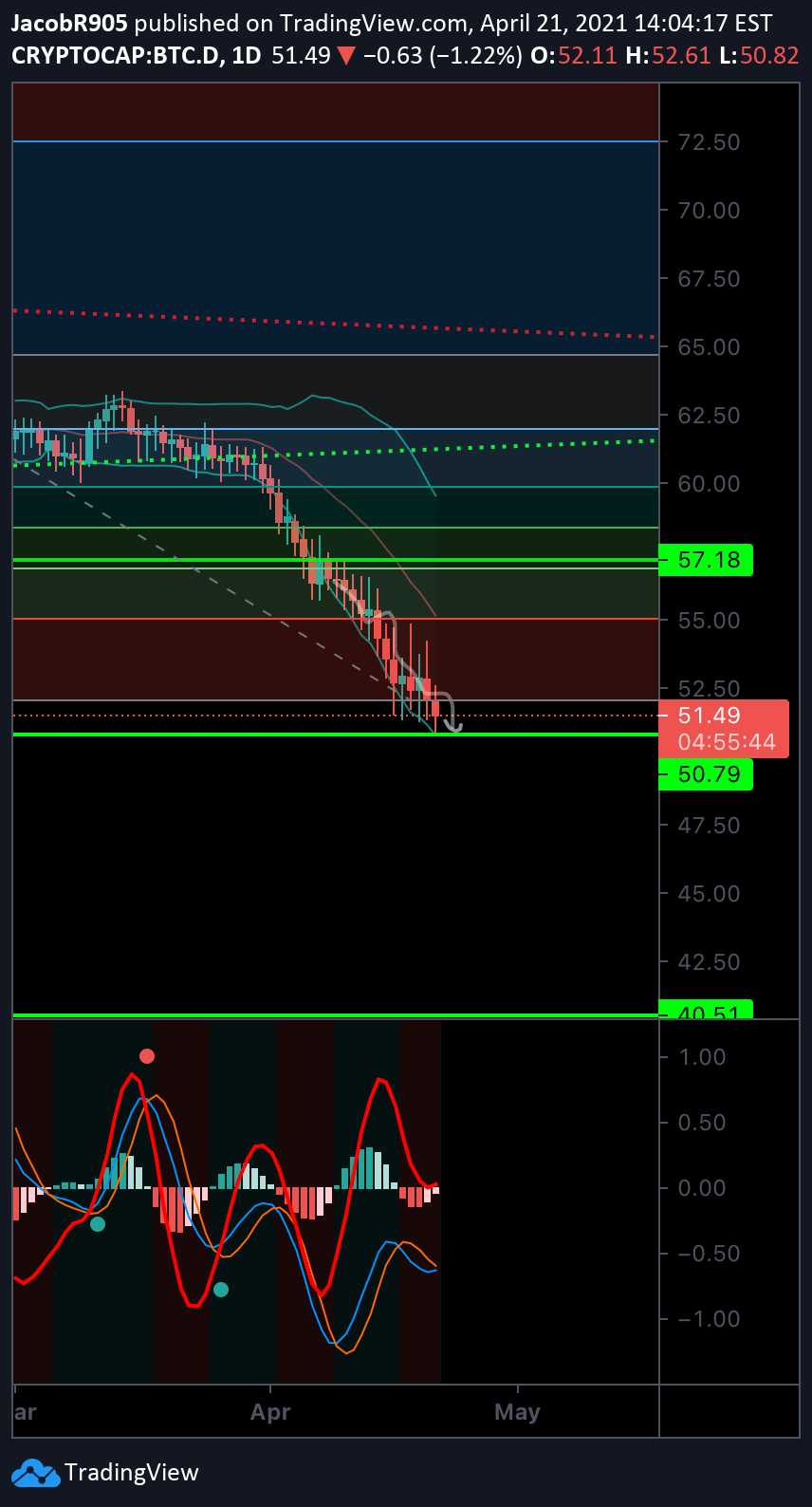Click the −0.63 (−1.22%) change value
Image resolution: width=812 pixels, height=1507 pixels.
coord(442,55)
